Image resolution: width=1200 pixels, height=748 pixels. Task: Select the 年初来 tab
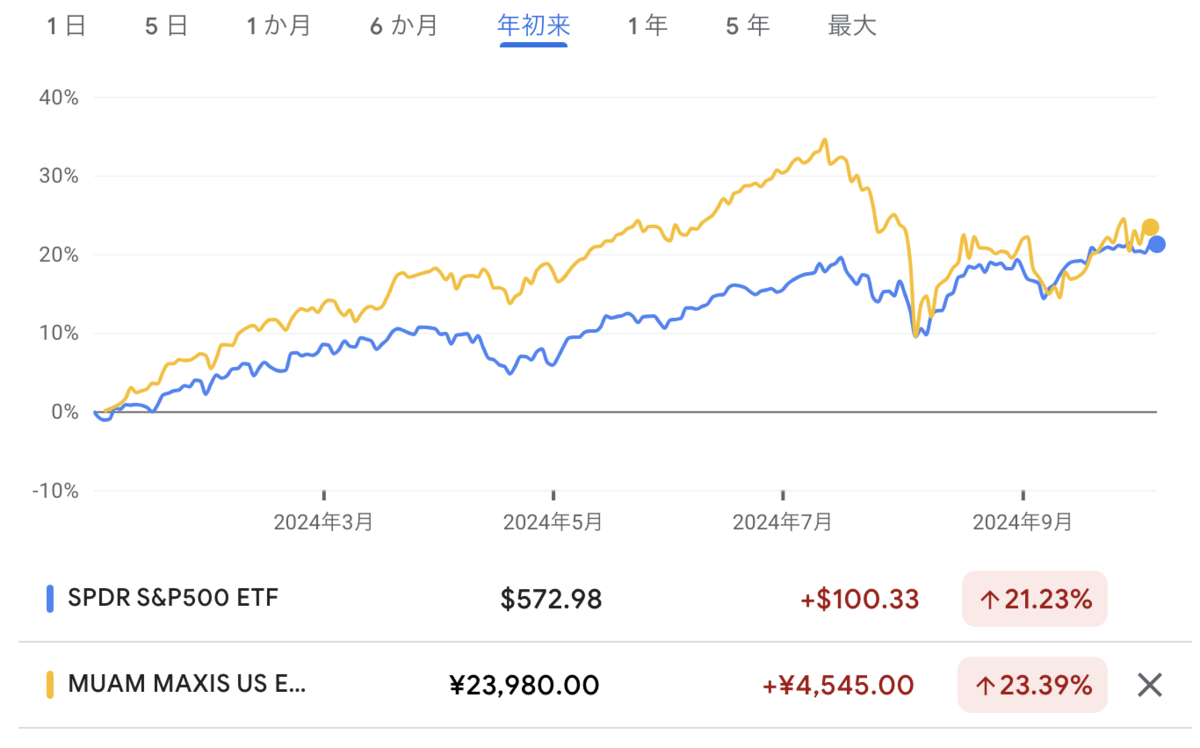tap(533, 26)
